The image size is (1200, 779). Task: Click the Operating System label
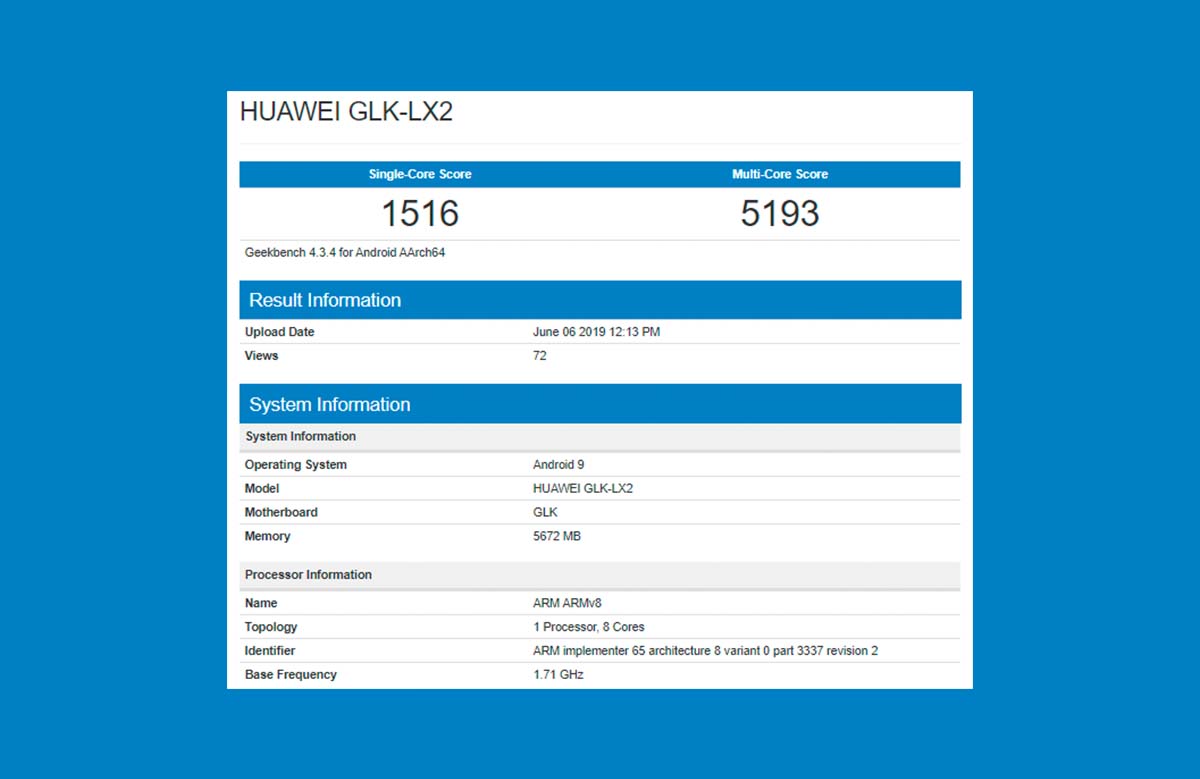pyautogui.click(x=296, y=465)
